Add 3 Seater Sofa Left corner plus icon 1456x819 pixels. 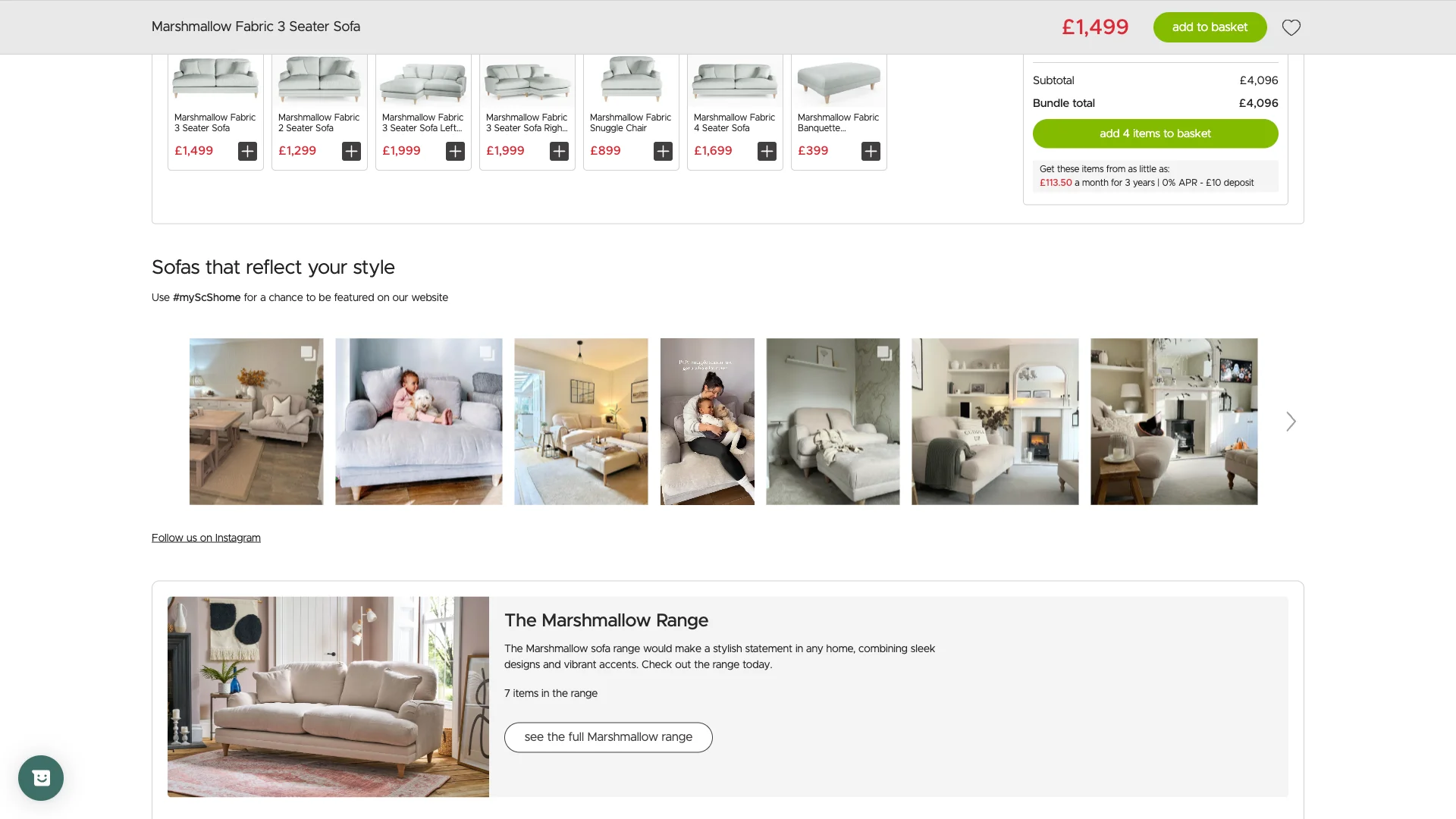[455, 151]
